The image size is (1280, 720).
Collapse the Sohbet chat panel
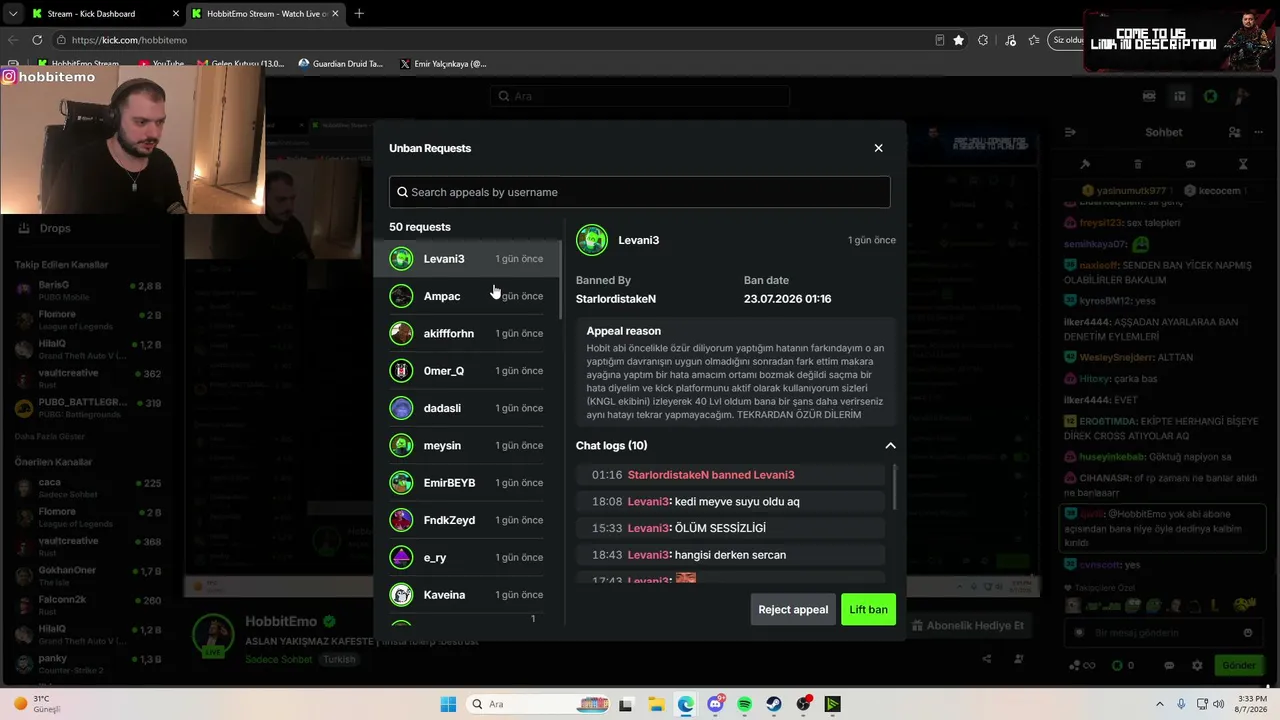[1070, 132]
